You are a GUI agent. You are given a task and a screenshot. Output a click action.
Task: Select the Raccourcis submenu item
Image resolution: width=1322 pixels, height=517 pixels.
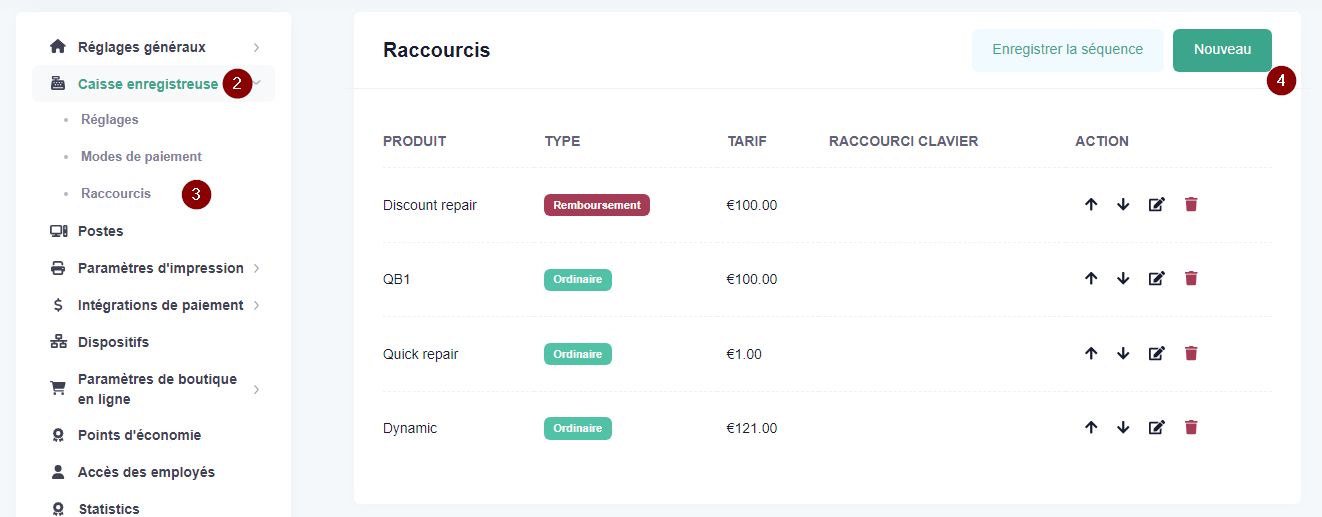click(x=116, y=193)
